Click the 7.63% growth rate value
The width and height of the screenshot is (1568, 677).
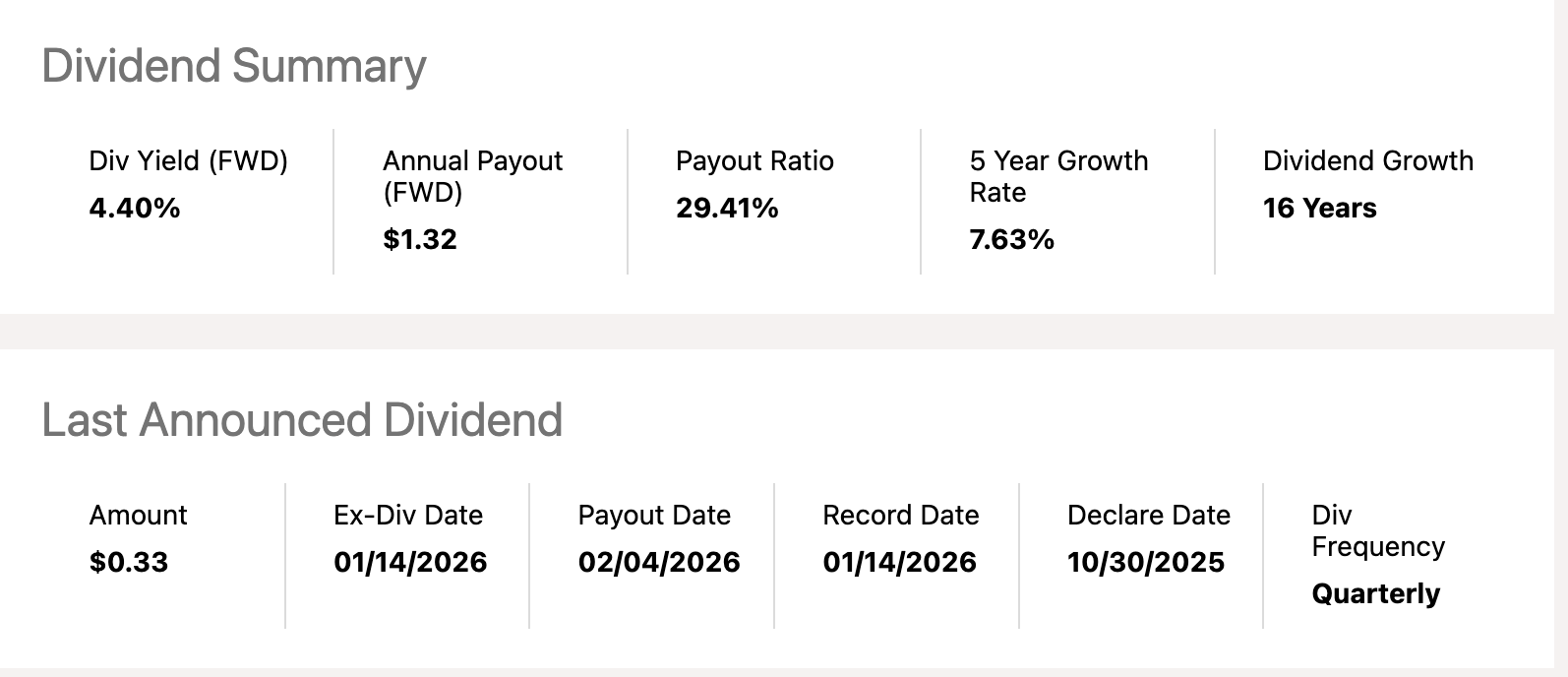tap(1011, 240)
